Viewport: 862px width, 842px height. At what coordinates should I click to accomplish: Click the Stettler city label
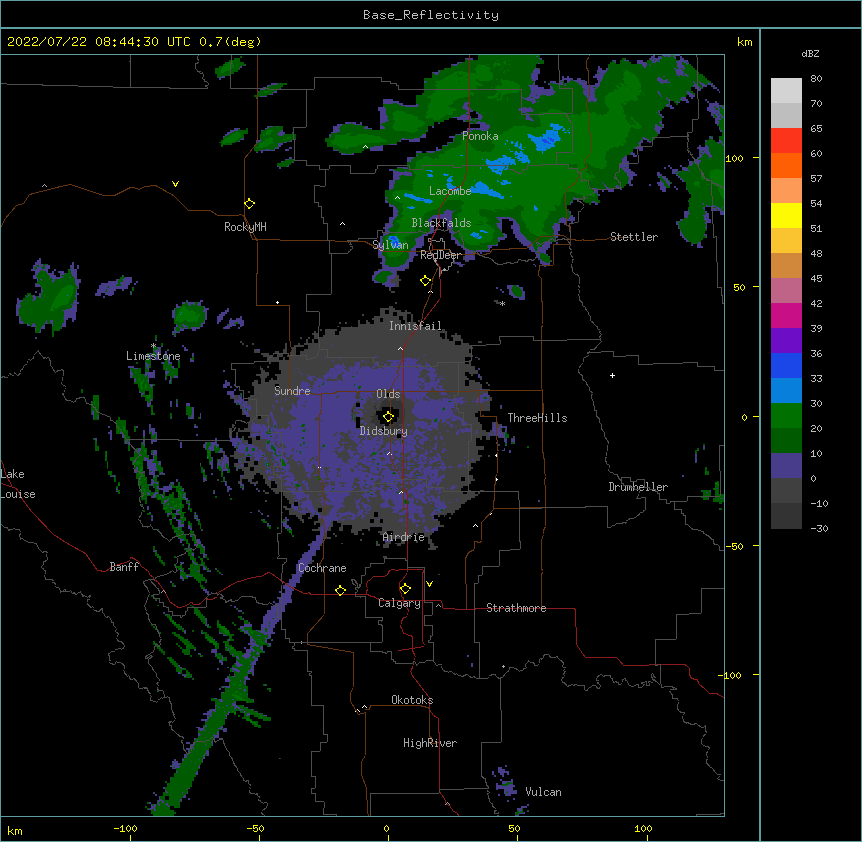pos(634,237)
